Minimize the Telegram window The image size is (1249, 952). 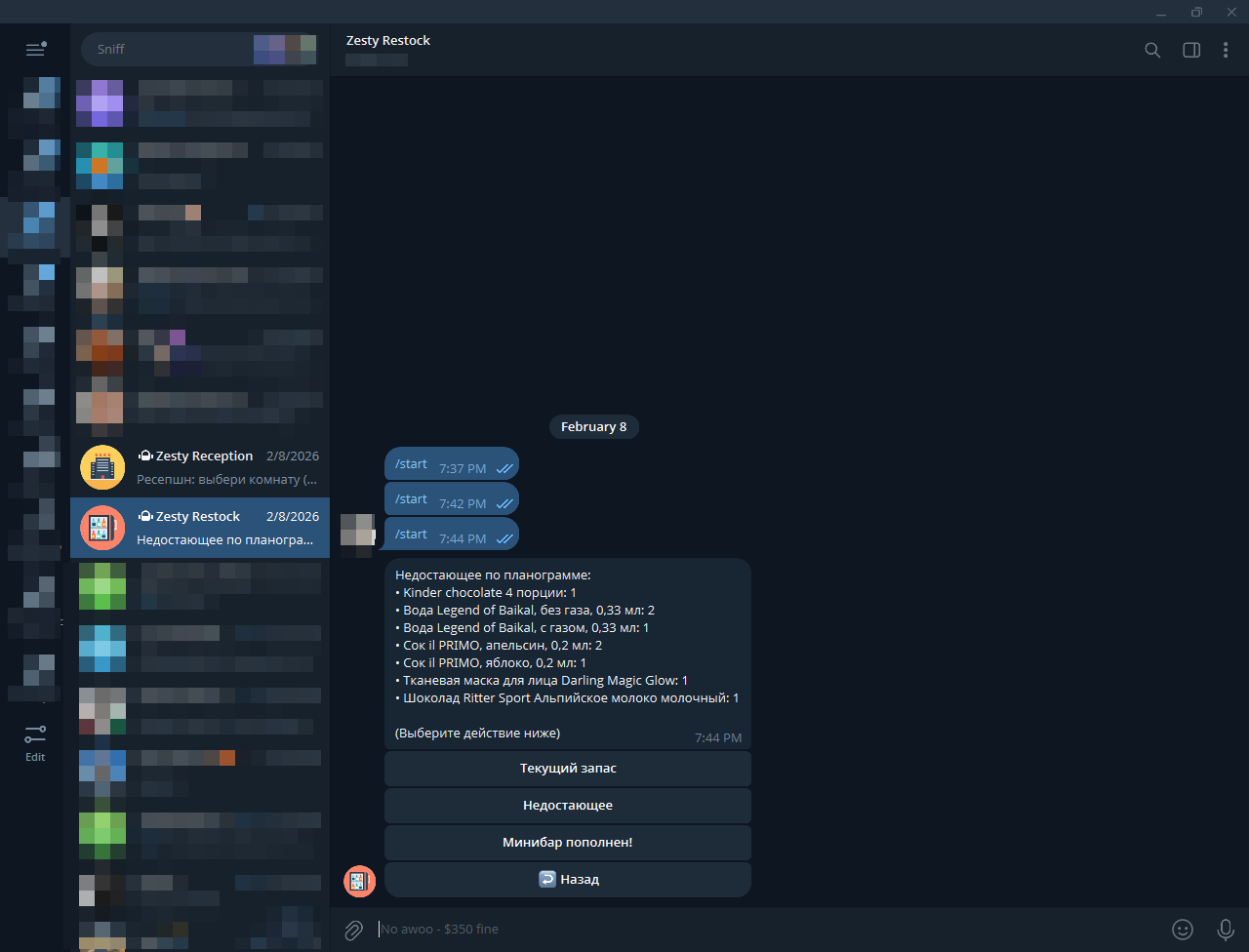pos(1161,13)
